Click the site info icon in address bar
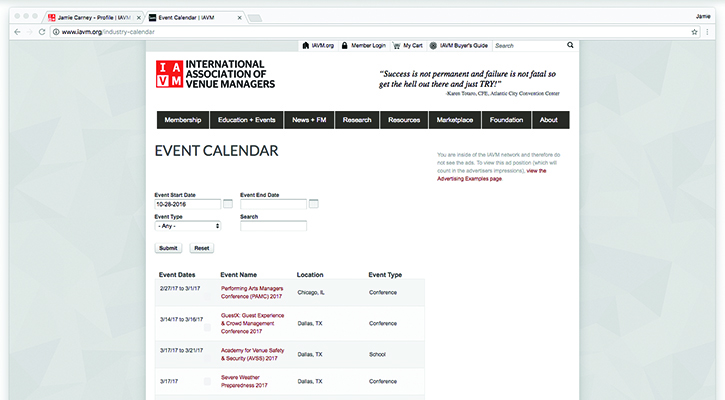Viewport: 725px width, 400px height. tap(56, 32)
